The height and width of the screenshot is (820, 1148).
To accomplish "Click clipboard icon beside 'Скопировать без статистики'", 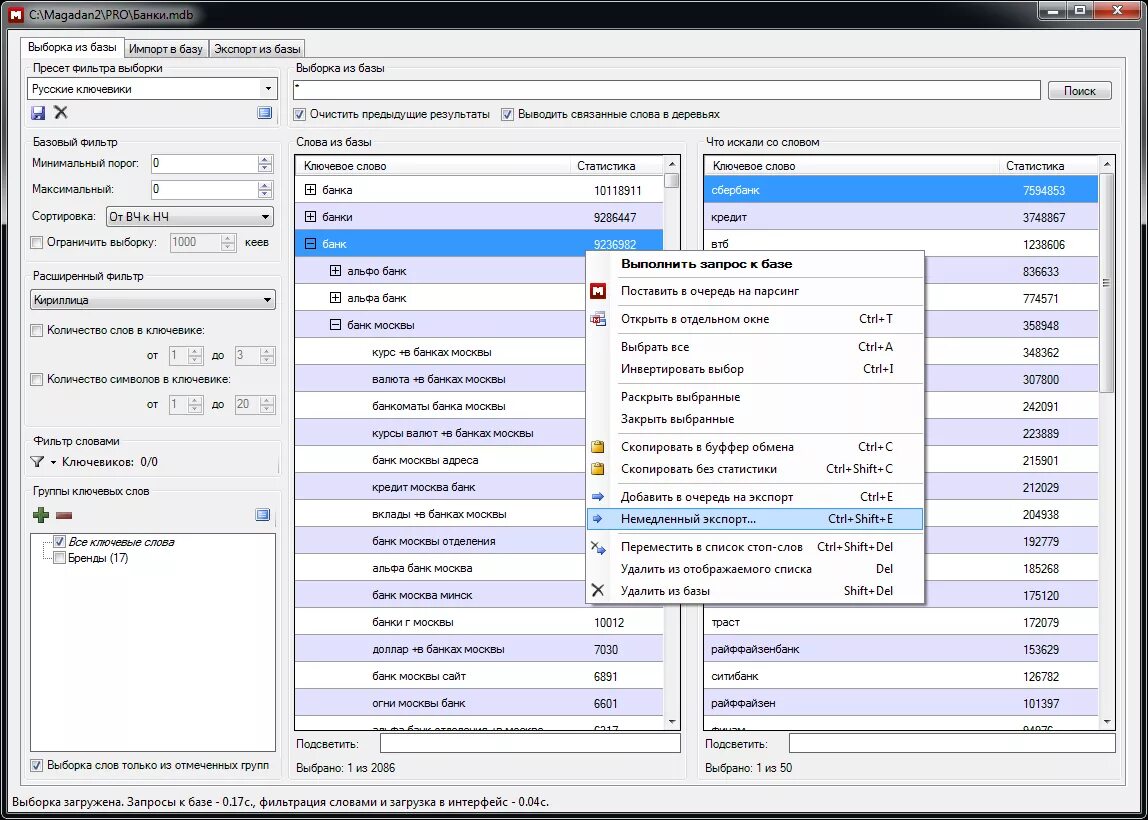I will click(x=598, y=469).
